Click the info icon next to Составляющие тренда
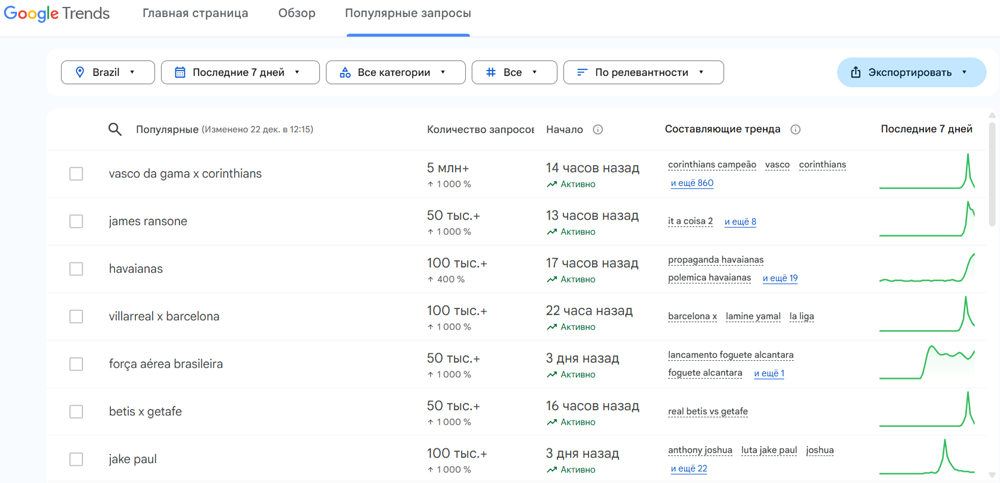Screen dimensions: 1000x483 [x=795, y=130]
